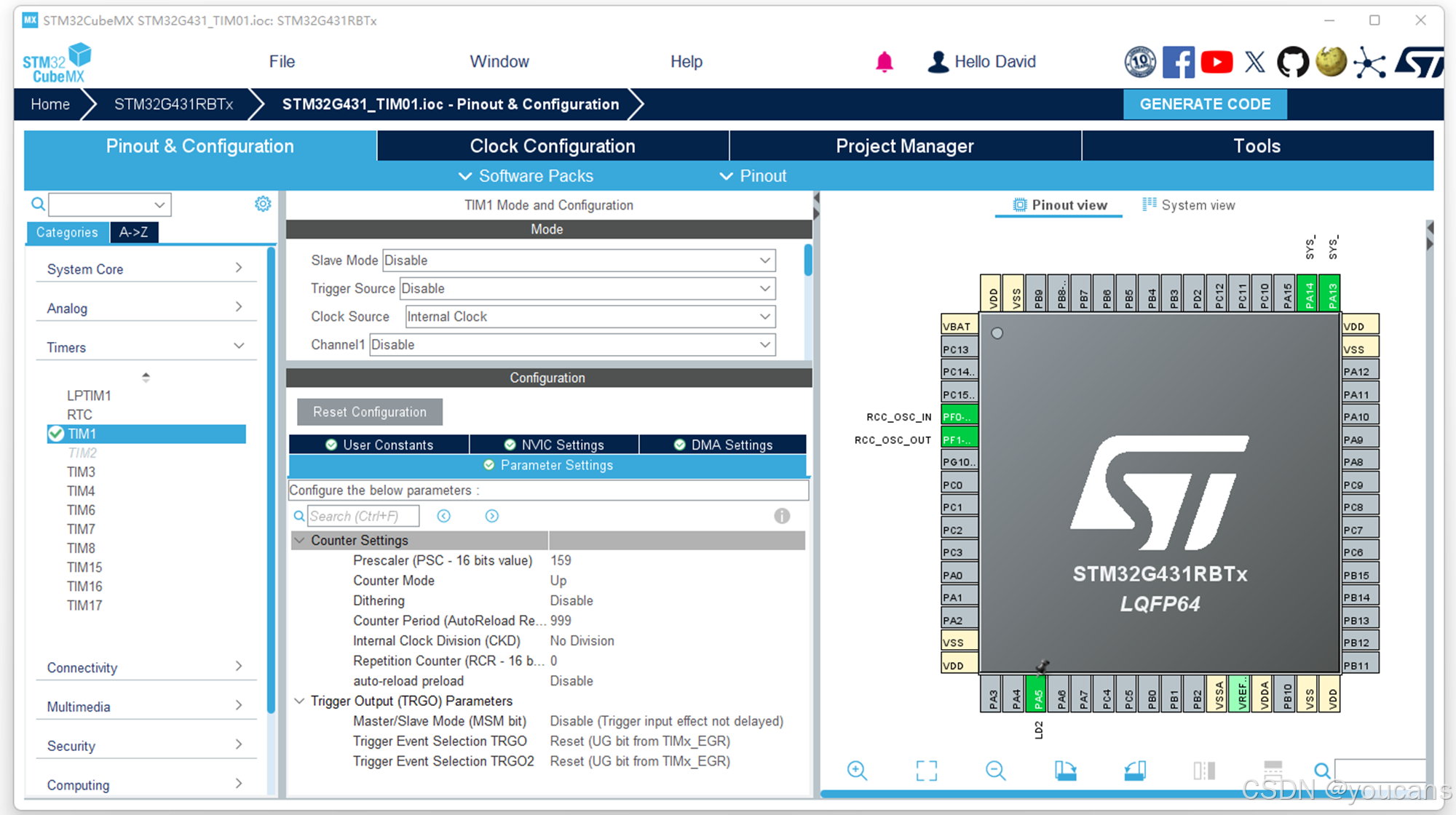Image resolution: width=1456 pixels, height=815 pixels.
Task: Open the DMA Settings tab
Action: click(723, 445)
